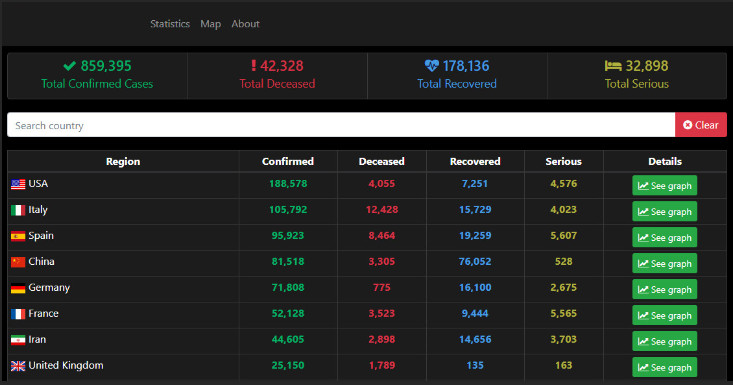This screenshot has width=733, height=385.
Task: Click USA deceased value 4,055
Action: point(382,184)
